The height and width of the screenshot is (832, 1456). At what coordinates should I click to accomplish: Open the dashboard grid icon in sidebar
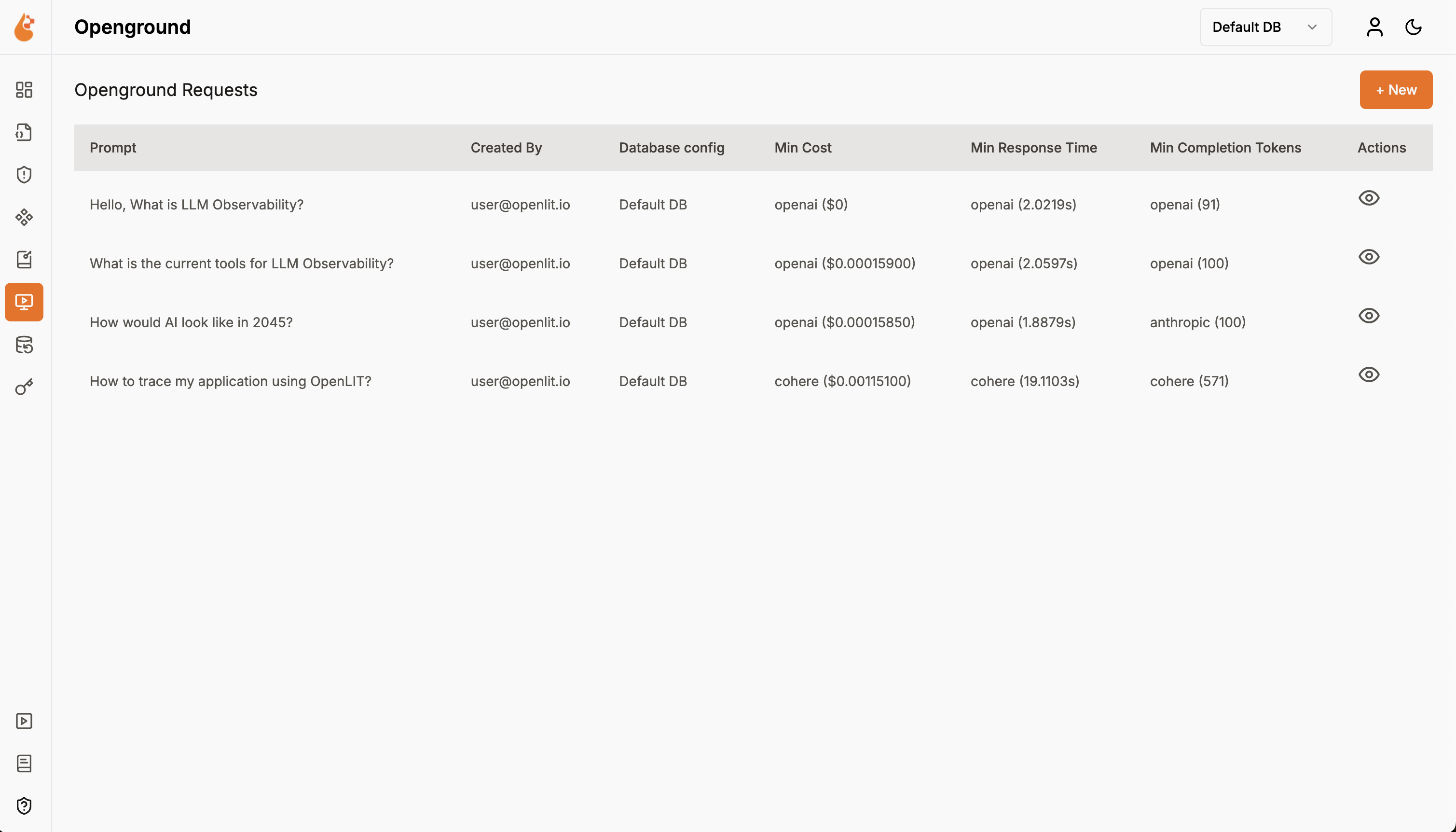24,90
